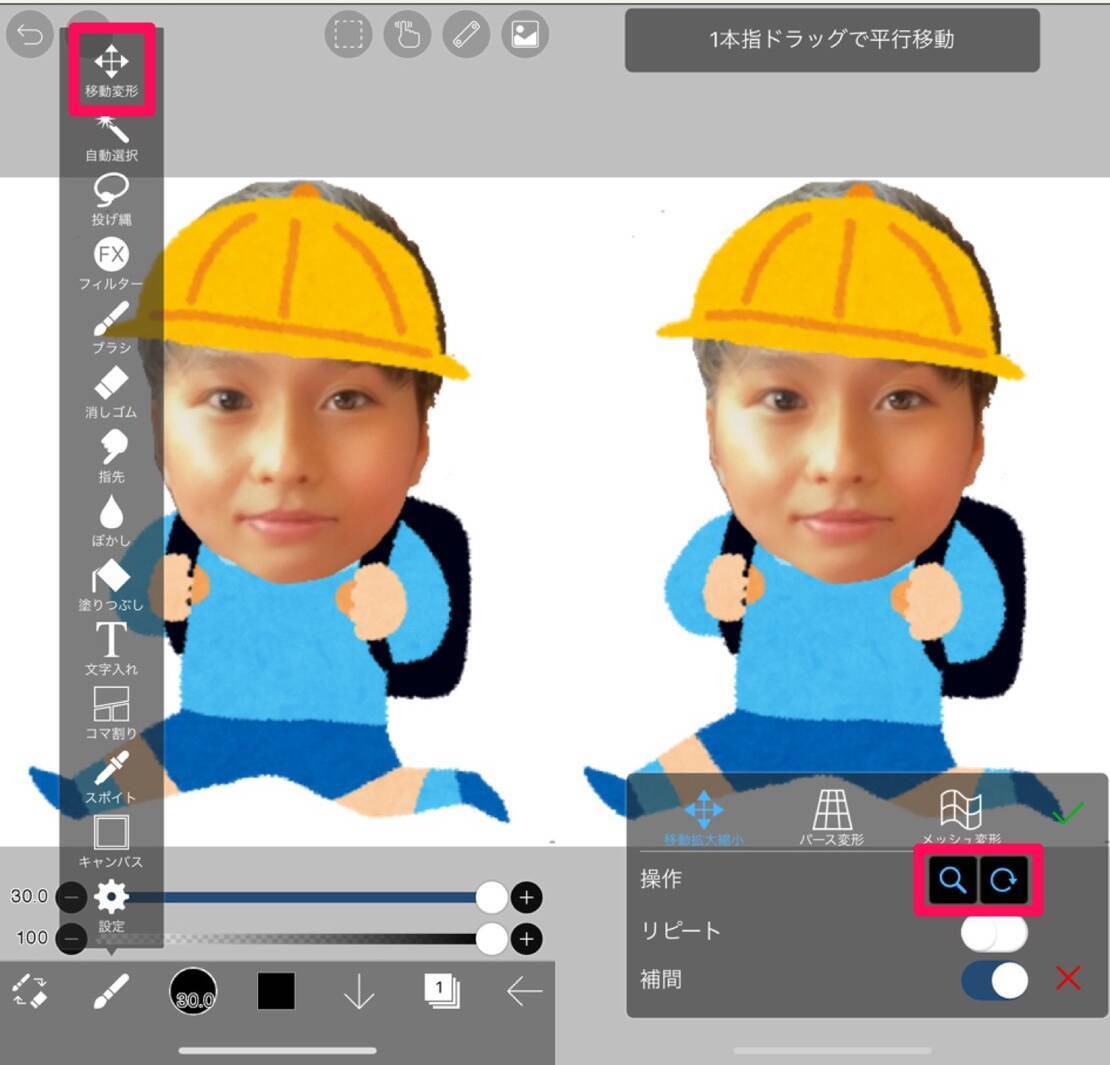Tap the material image icon
1110x1065 pixels.
tap(525, 34)
